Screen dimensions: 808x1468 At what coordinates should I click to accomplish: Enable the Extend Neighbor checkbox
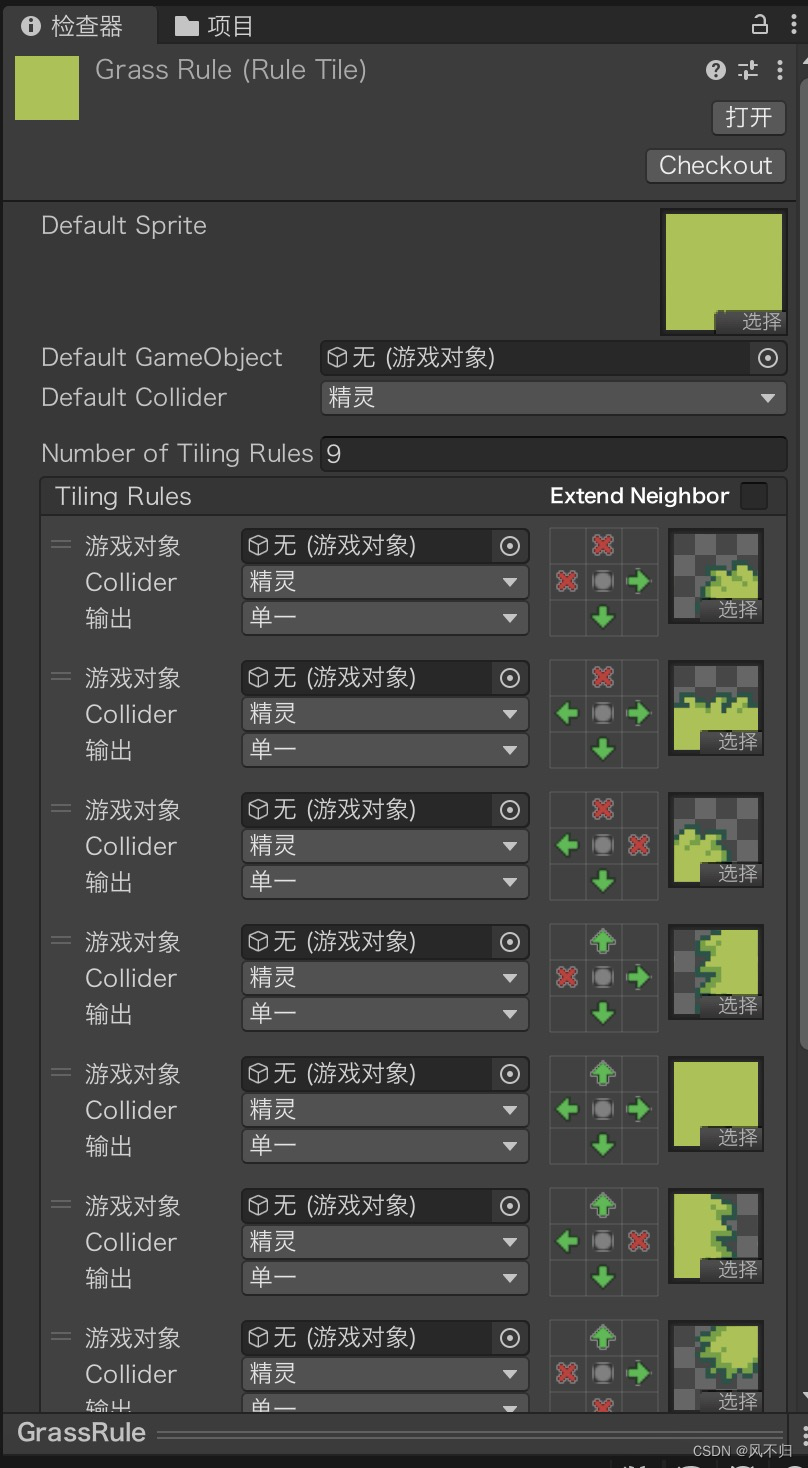click(755, 496)
